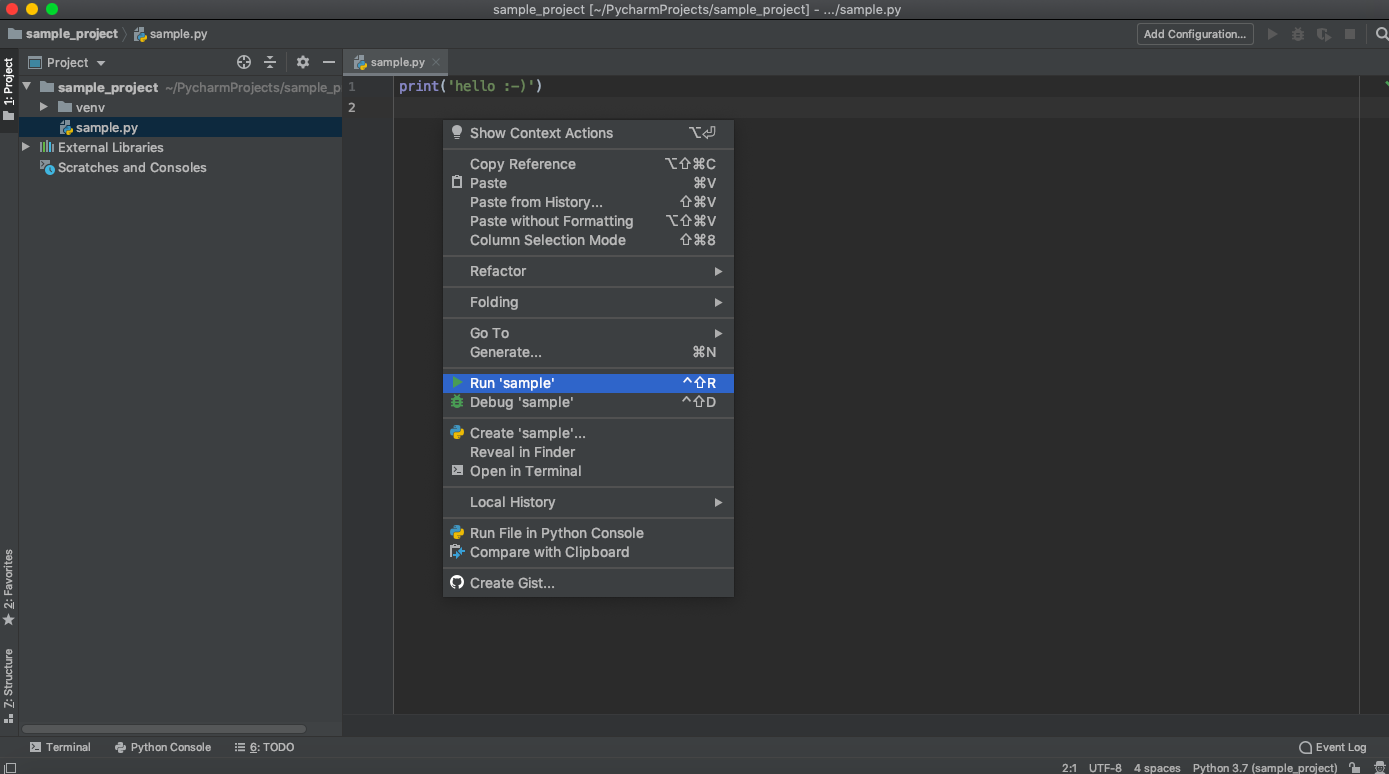Click the compare icon beside Compare with Clipboard
Image resolution: width=1389 pixels, height=774 pixels.
(x=457, y=552)
